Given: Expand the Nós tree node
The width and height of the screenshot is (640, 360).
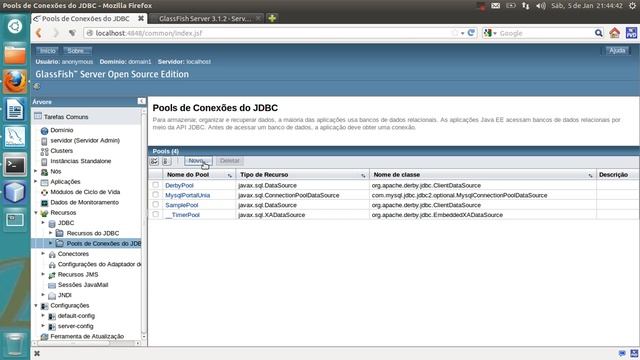Looking at the screenshot, I should [36, 171].
